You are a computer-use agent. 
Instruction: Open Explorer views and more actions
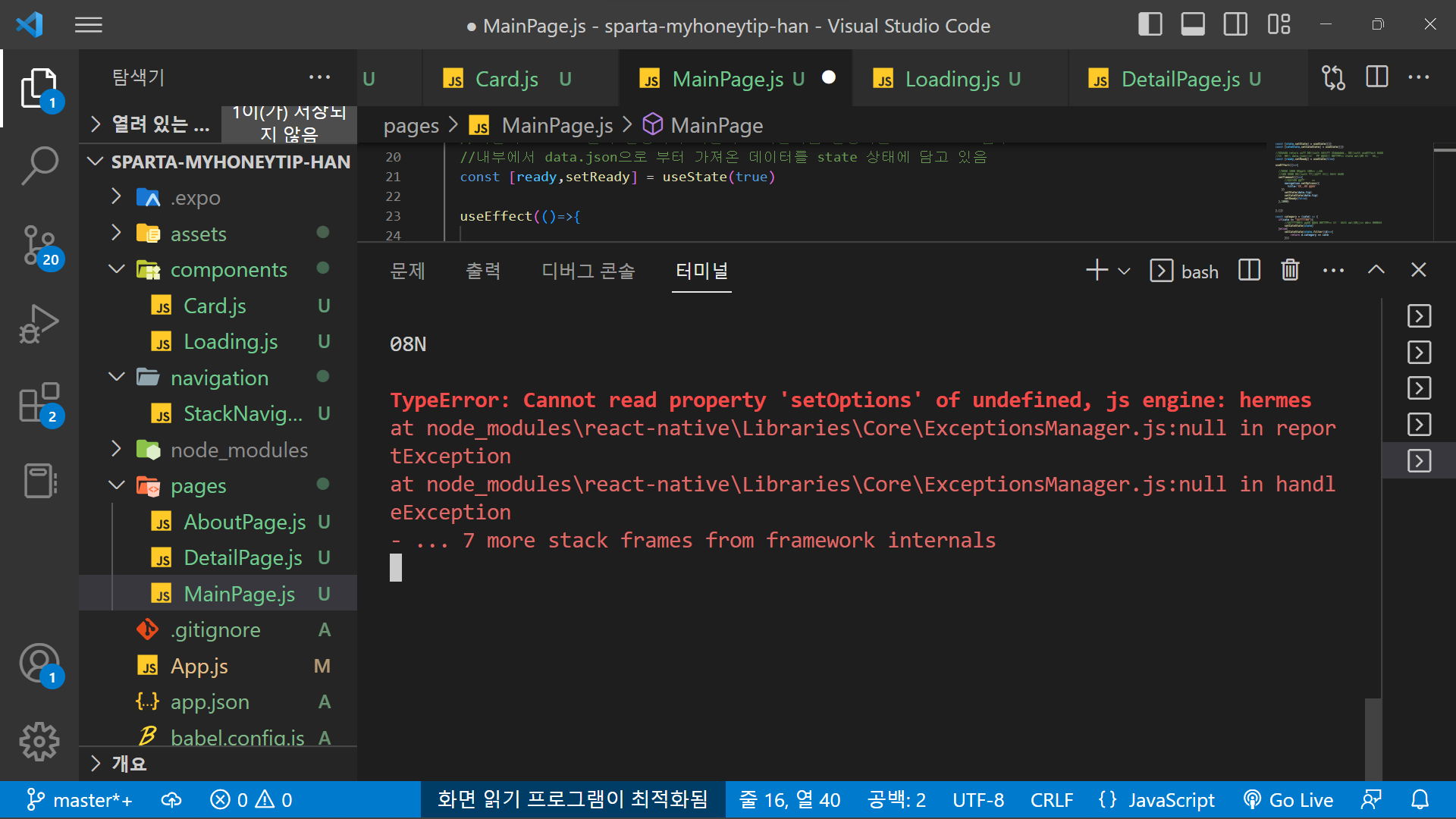[x=319, y=77]
